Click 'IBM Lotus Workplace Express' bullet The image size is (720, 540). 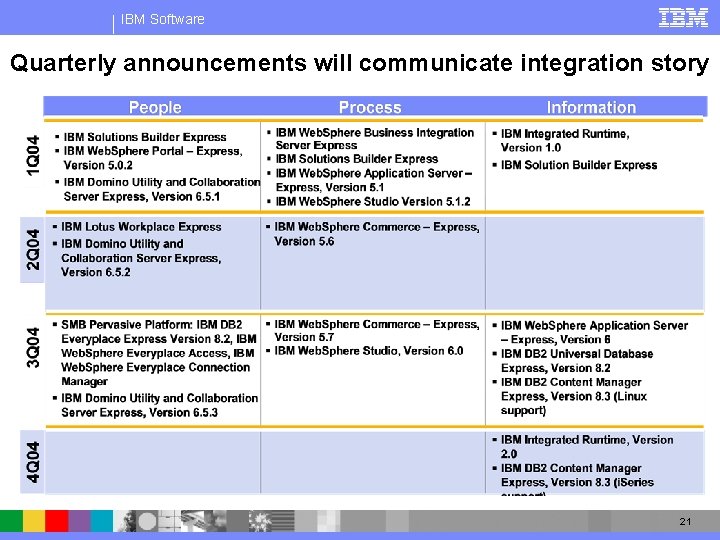click(x=141, y=227)
